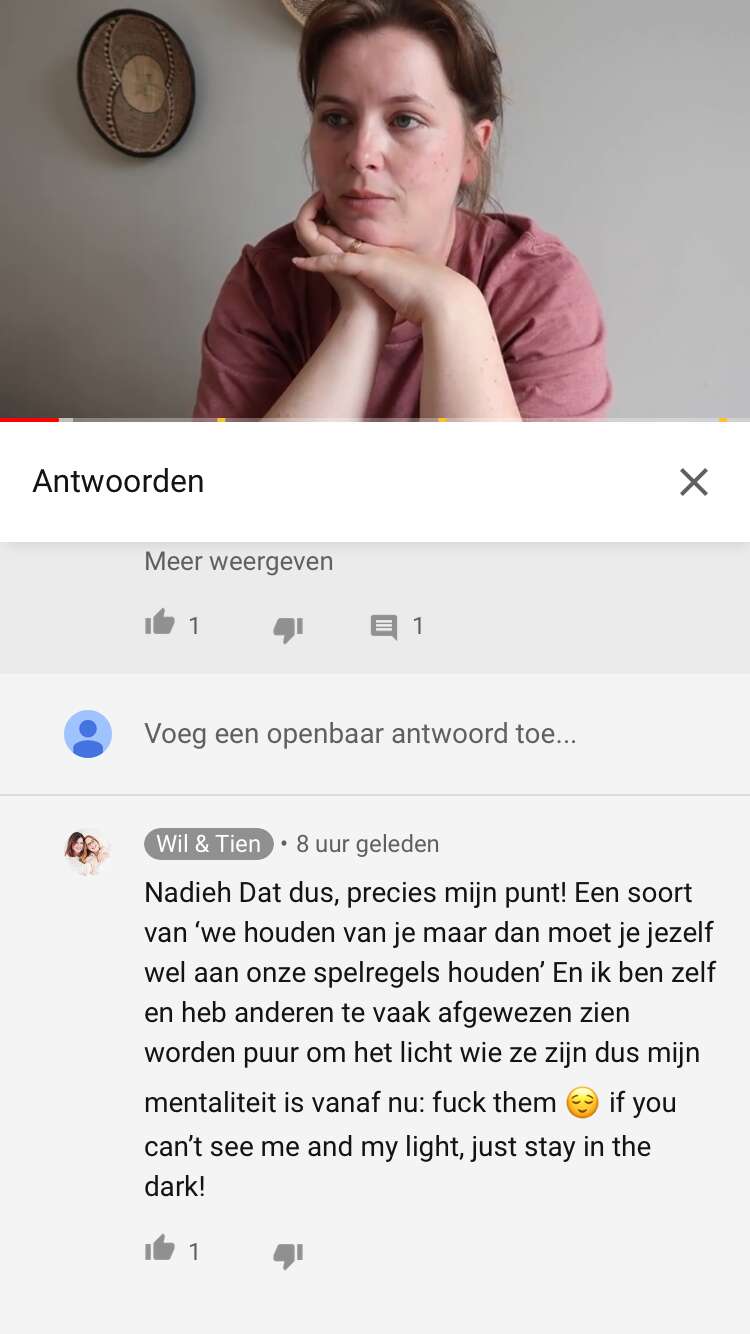Click the Antwoorden header title
750x1334 pixels.
click(x=118, y=481)
